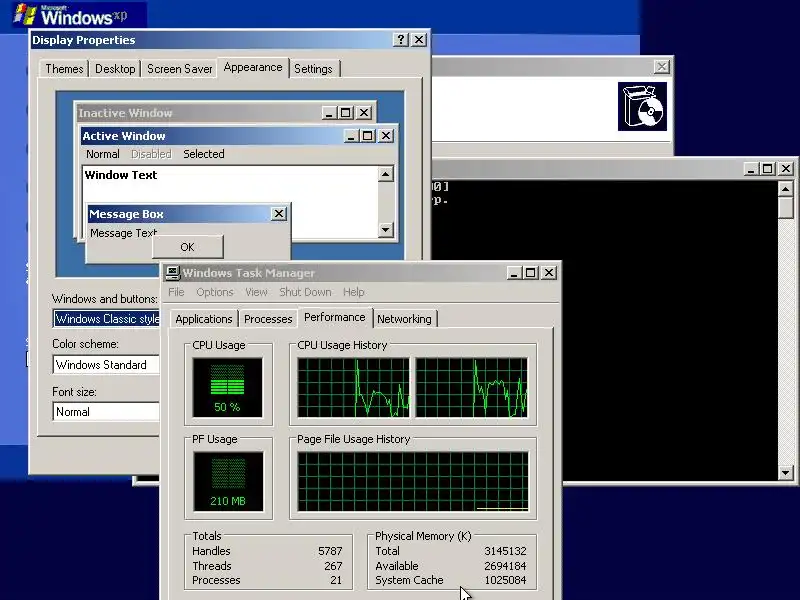
Task: Open the Shut Down menu in Task Manager
Action: pyautogui.click(x=305, y=292)
